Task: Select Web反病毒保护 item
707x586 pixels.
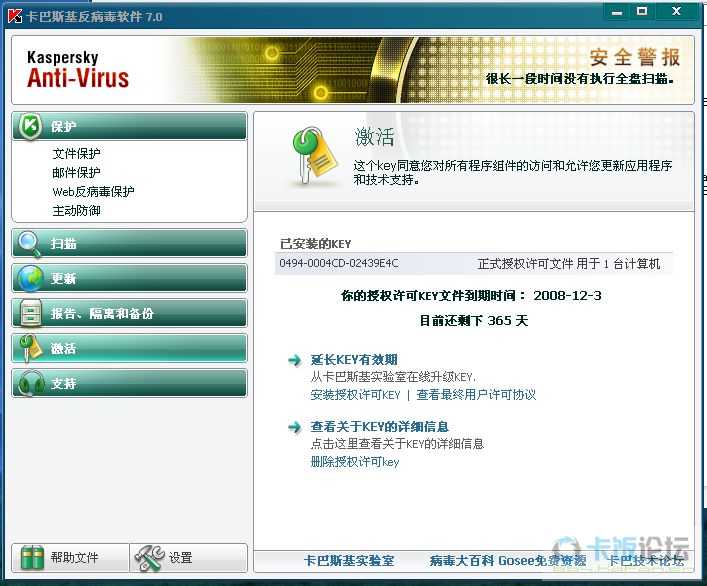Action: click(93, 192)
